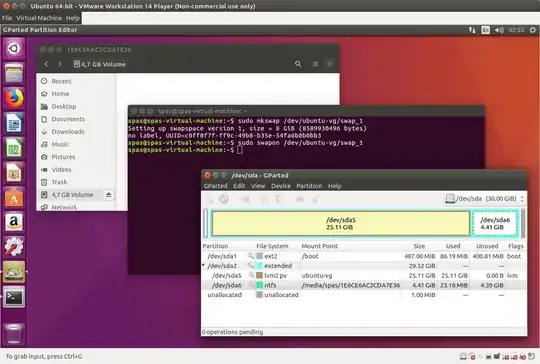540x364 pixels.
Task: Open the /dev/sda device selector dropdown
Action: pos(484,199)
